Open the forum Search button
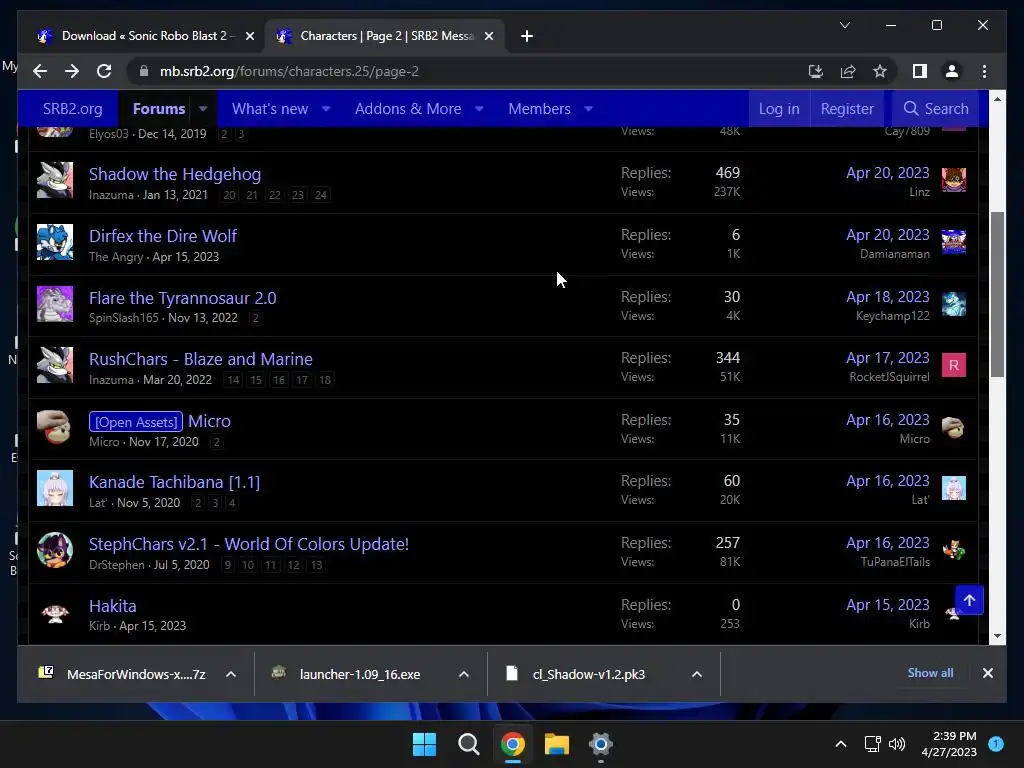Screen dimensions: 1024x768 pos(935,108)
